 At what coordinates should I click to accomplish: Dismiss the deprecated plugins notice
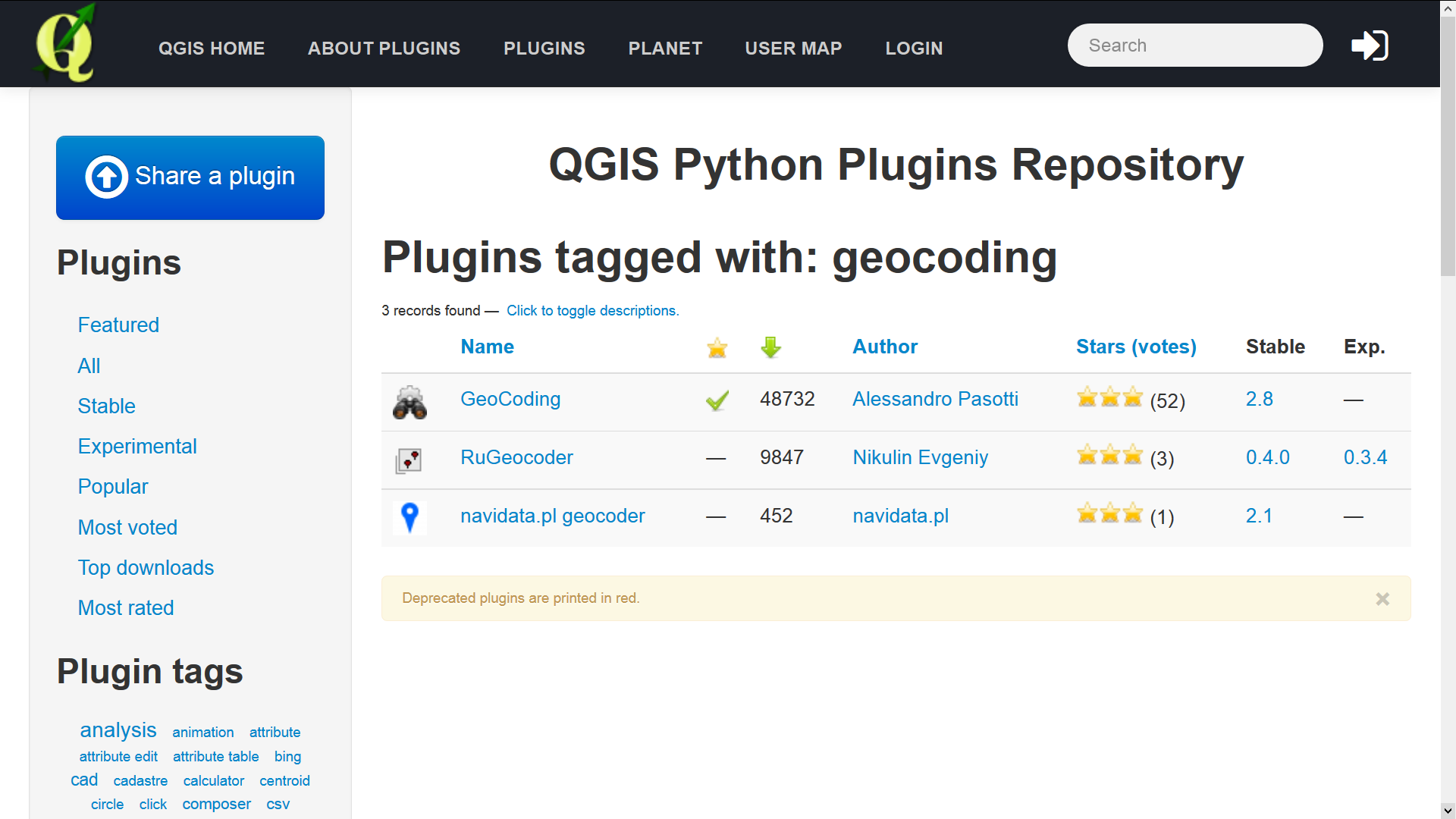pyautogui.click(x=1382, y=599)
